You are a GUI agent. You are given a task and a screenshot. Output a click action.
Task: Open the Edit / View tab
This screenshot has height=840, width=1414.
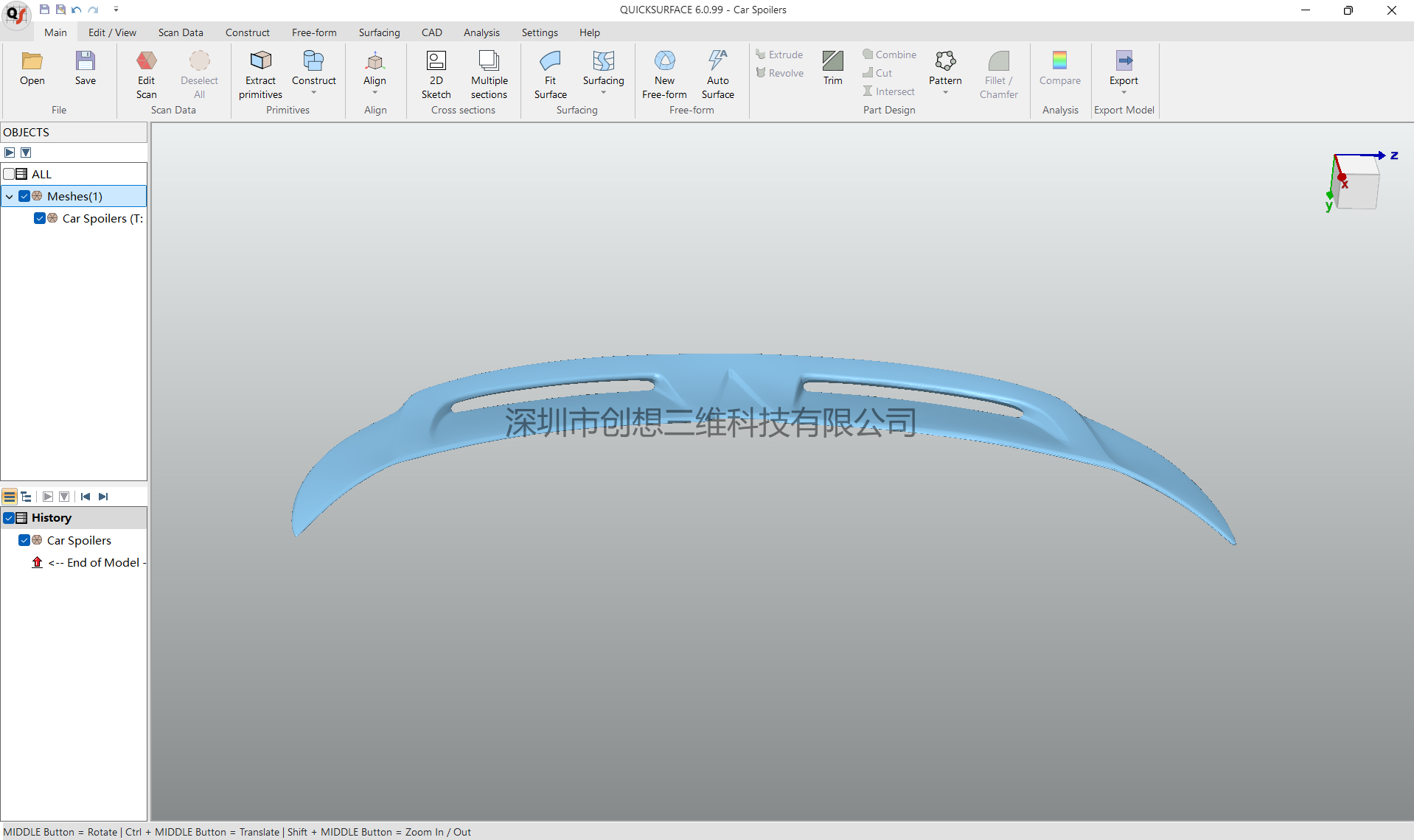click(112, 32)
